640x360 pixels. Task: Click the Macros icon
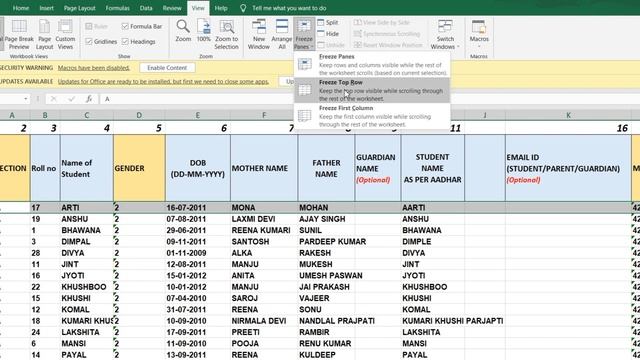(x=479, y=27)
